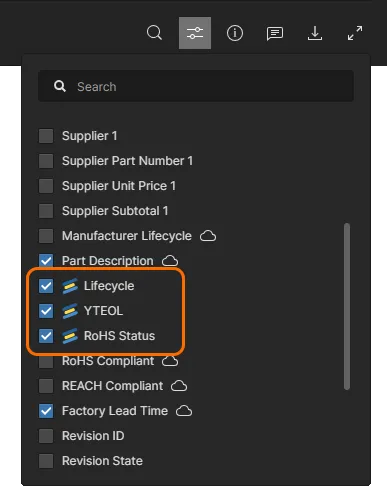Viewport: 387px width, 486px height.
Task: Open the comments icon
Action: 275,34
